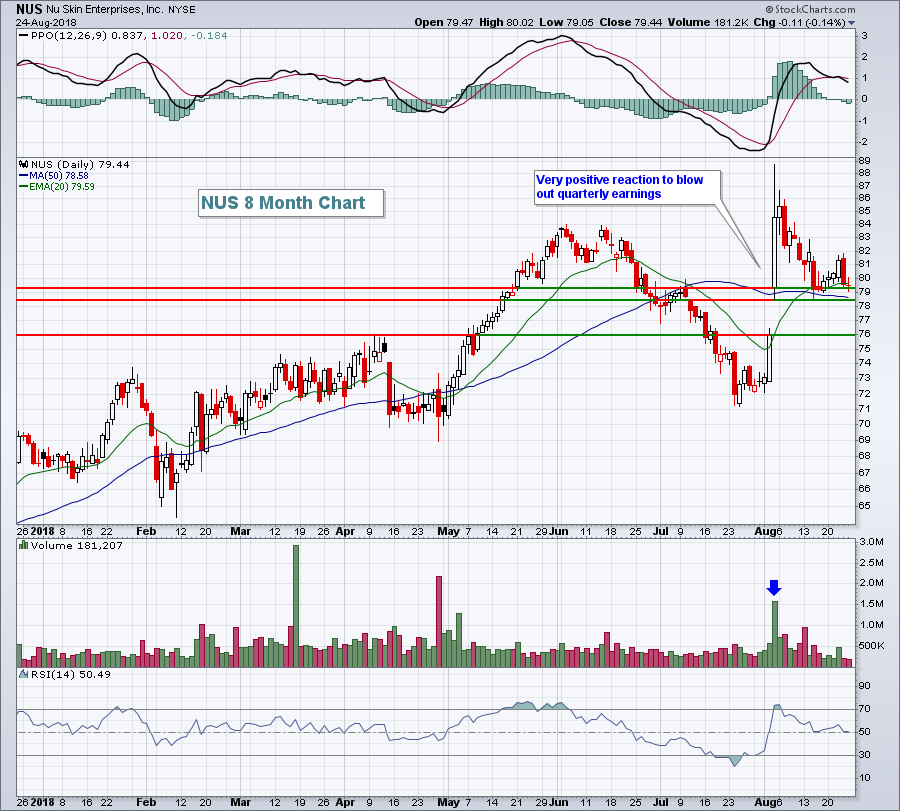Open the StockCharts.com copyright link

point(810,9)
